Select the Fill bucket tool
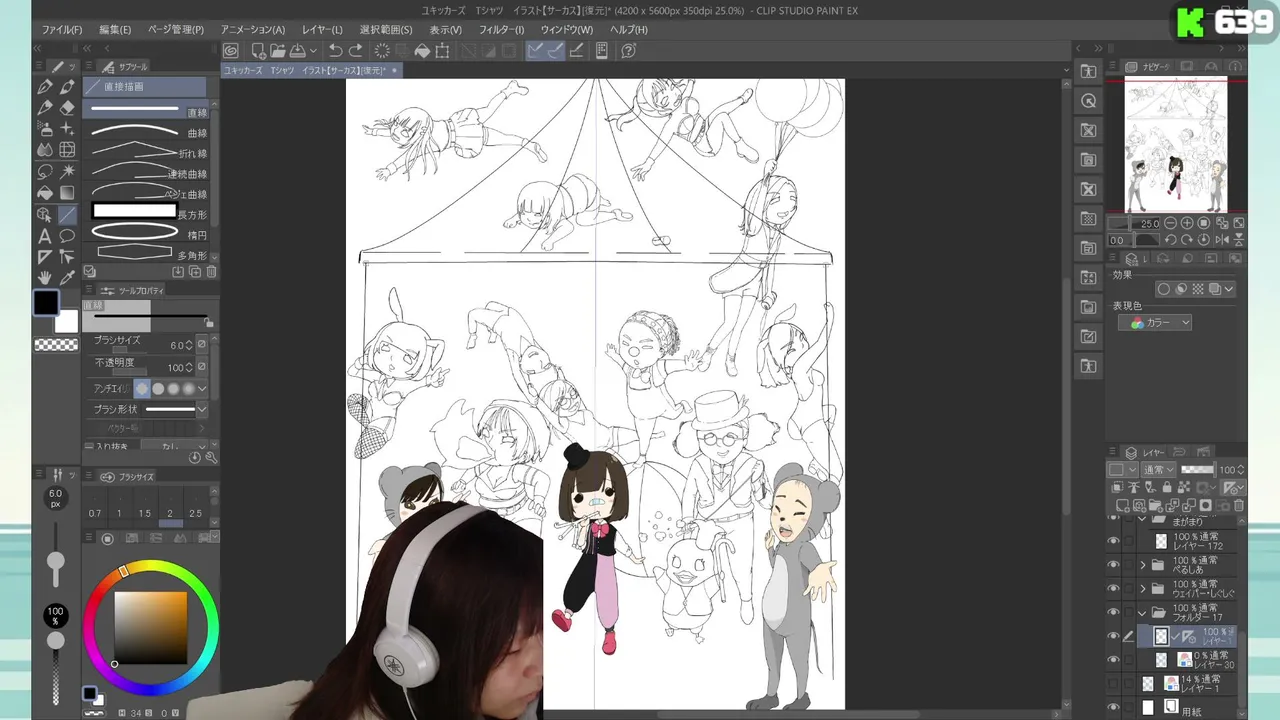1280x720 pixels. pos(45,193)
